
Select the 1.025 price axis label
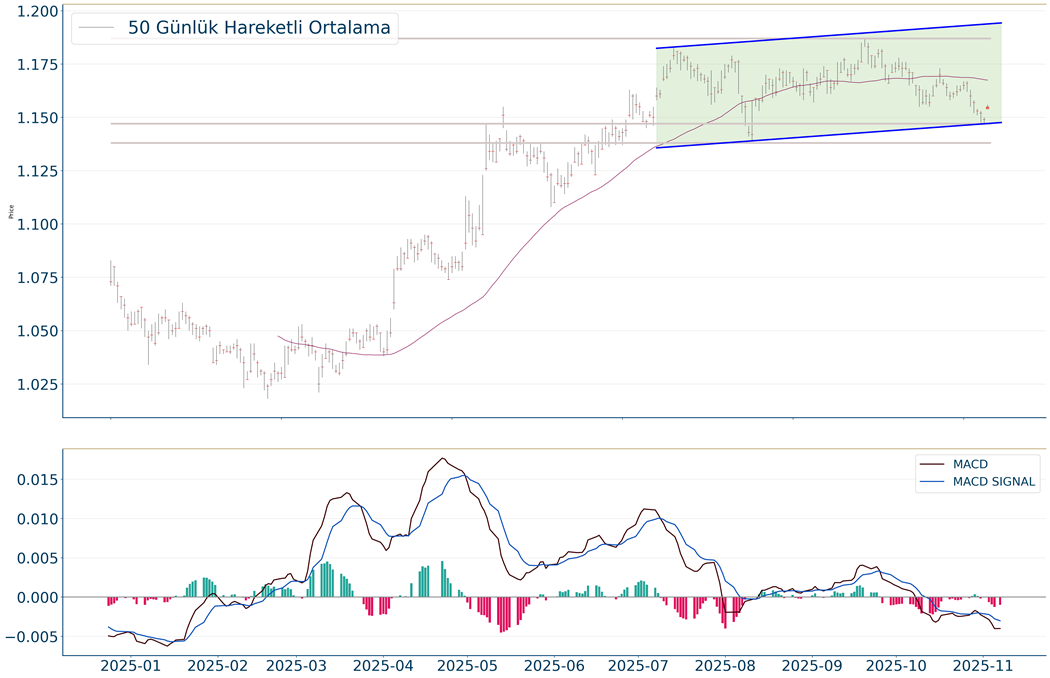(31, 385)
